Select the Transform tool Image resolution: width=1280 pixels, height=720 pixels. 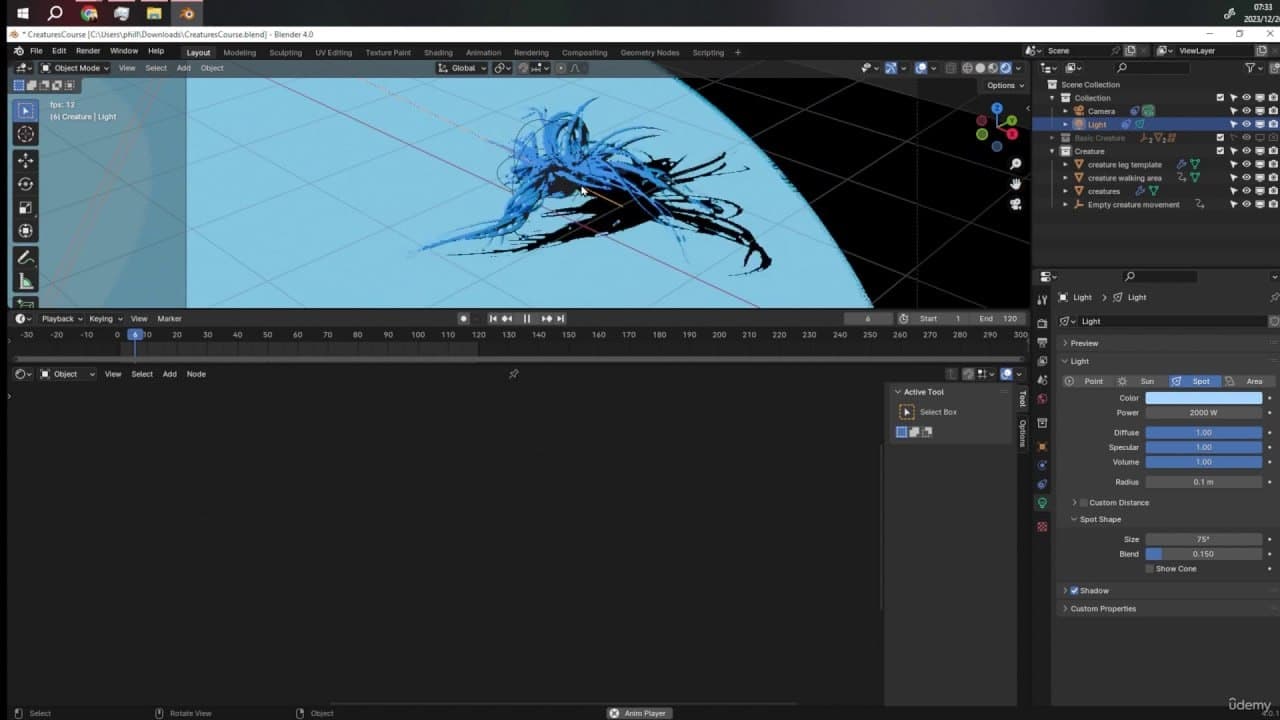[x=26, y=232]
